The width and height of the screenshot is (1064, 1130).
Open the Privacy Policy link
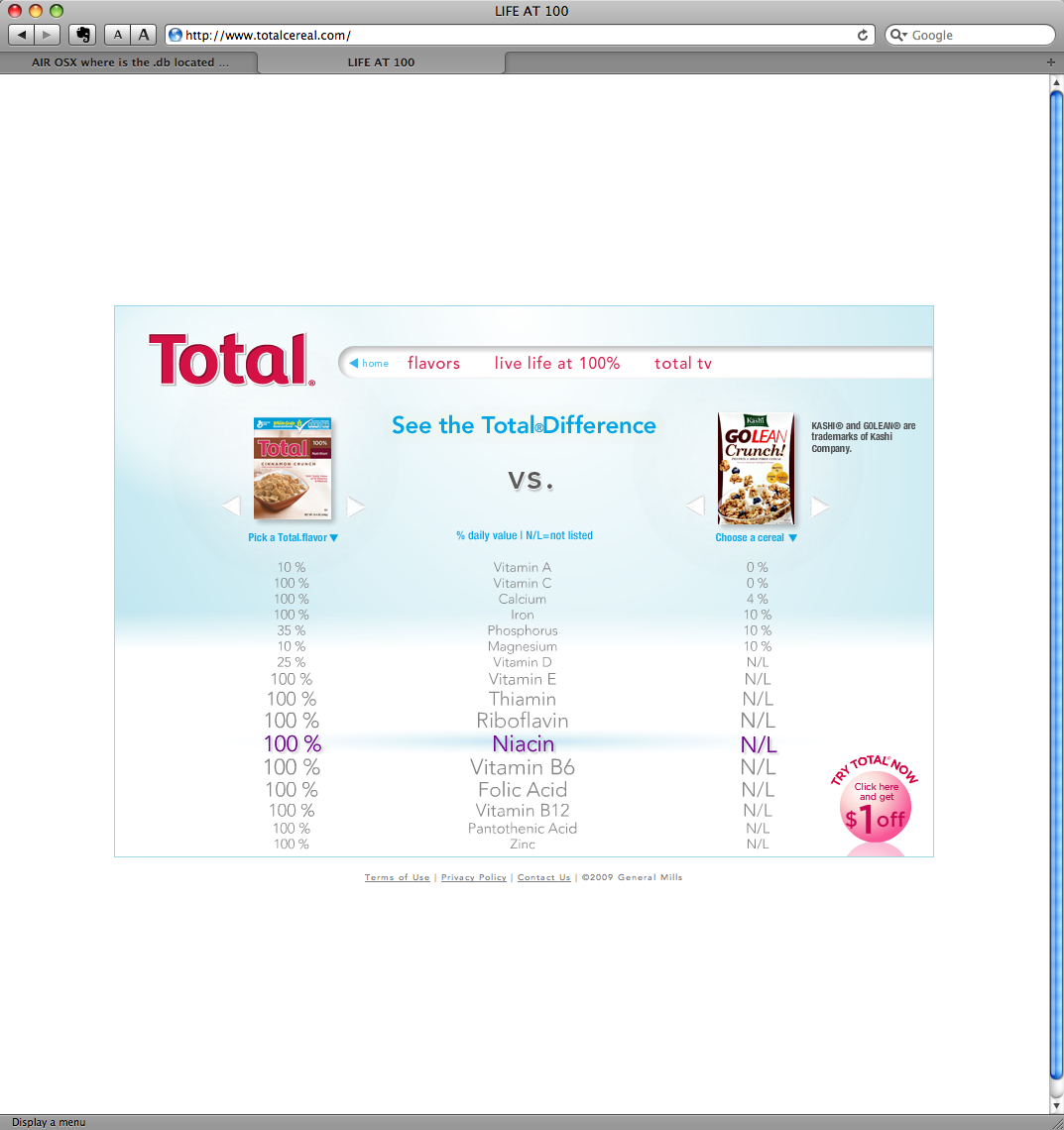click(x=474, y=877)
